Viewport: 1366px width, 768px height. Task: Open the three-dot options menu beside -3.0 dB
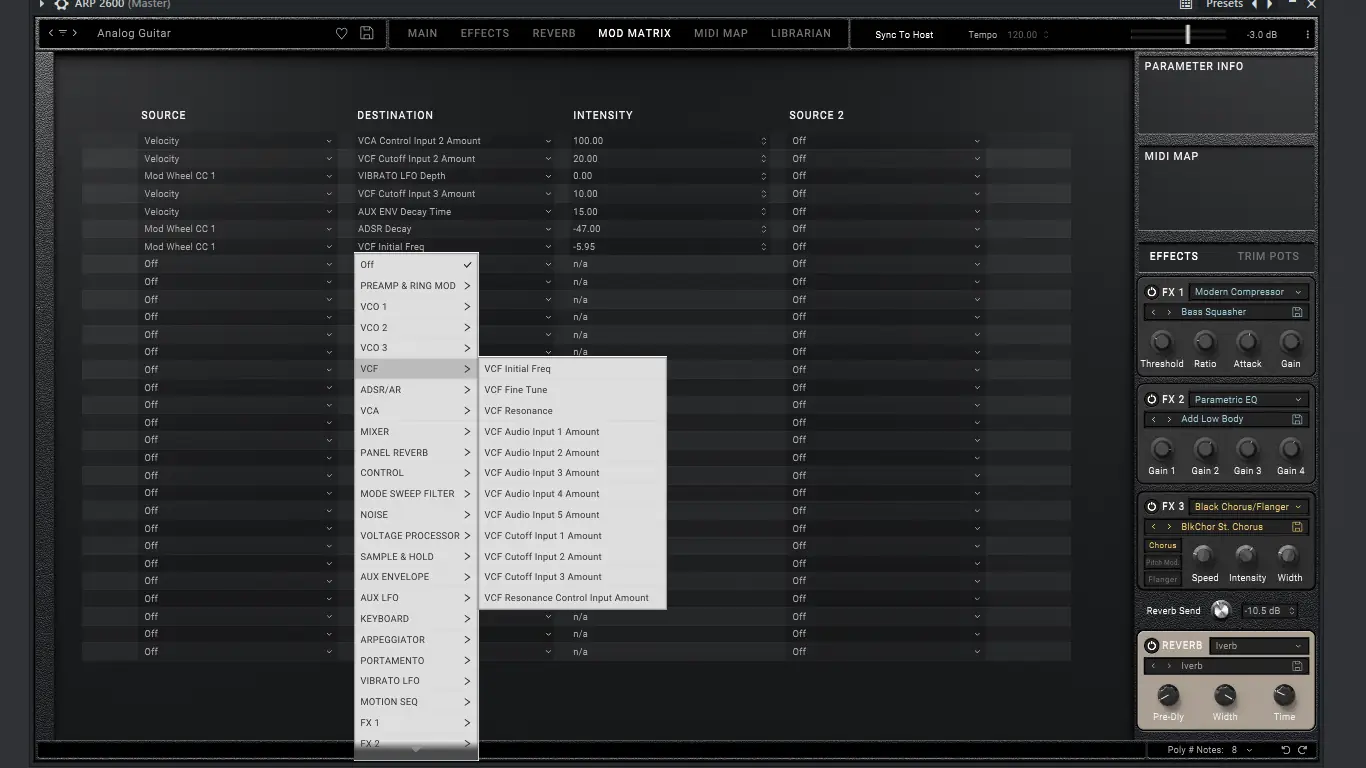pyautogui.click(x=1307, y=34)
